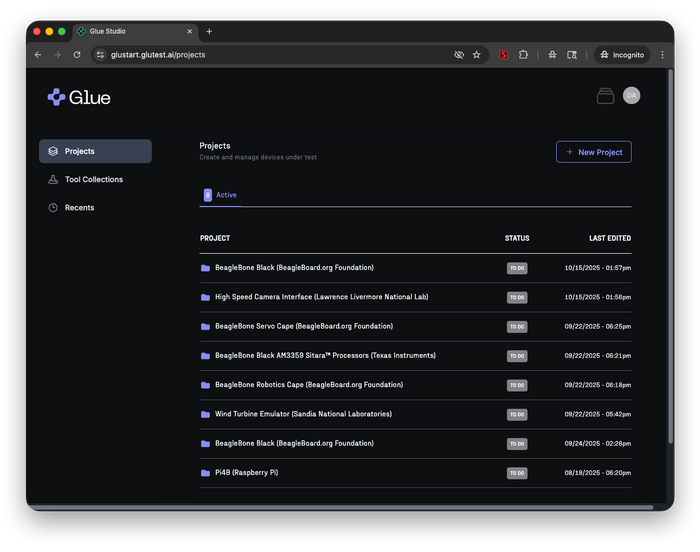This screenshot has height=552, width=700.
Task: Switch to the Active projects tab
Action: [221, 195]
